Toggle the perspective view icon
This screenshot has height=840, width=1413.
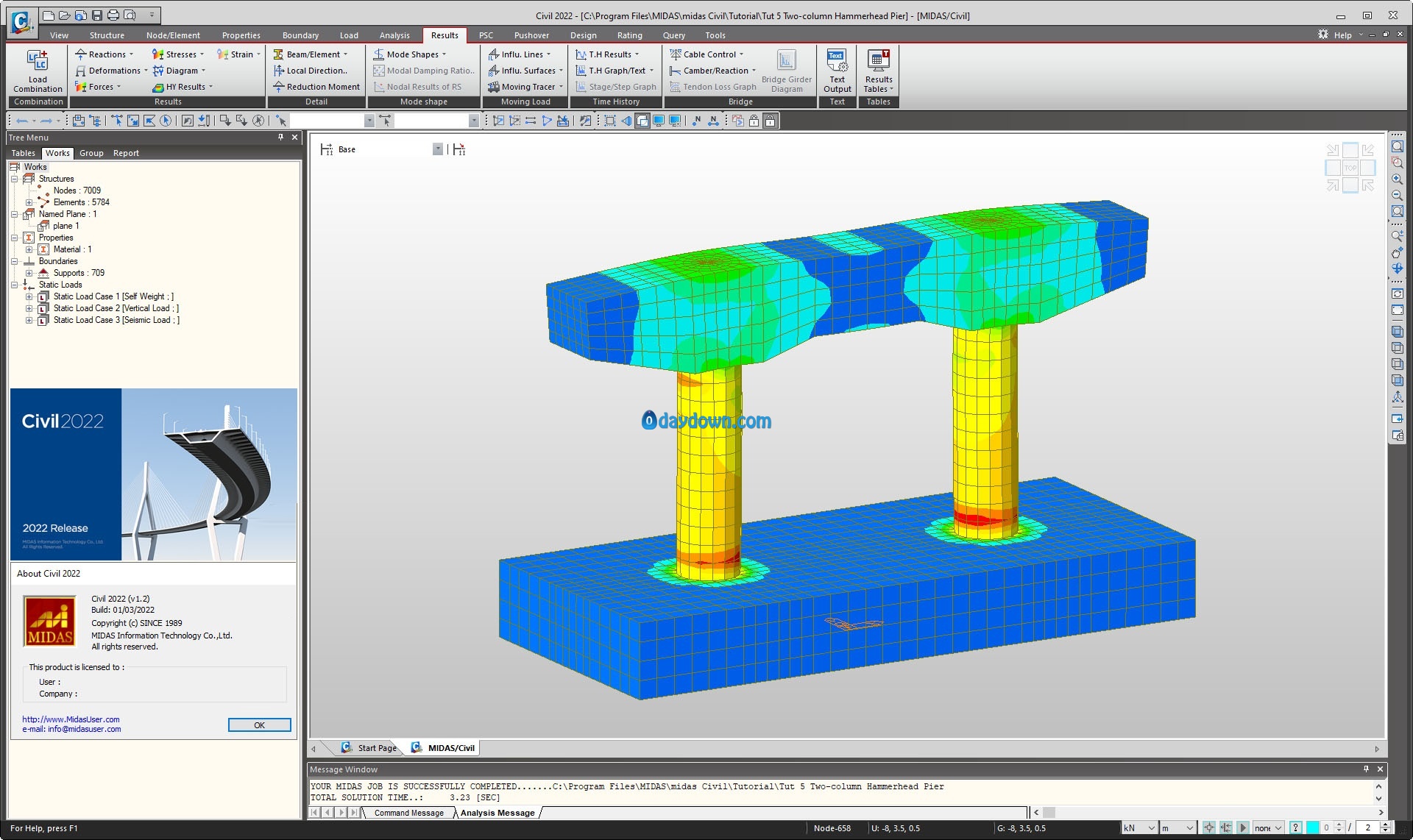coord(626,121)
